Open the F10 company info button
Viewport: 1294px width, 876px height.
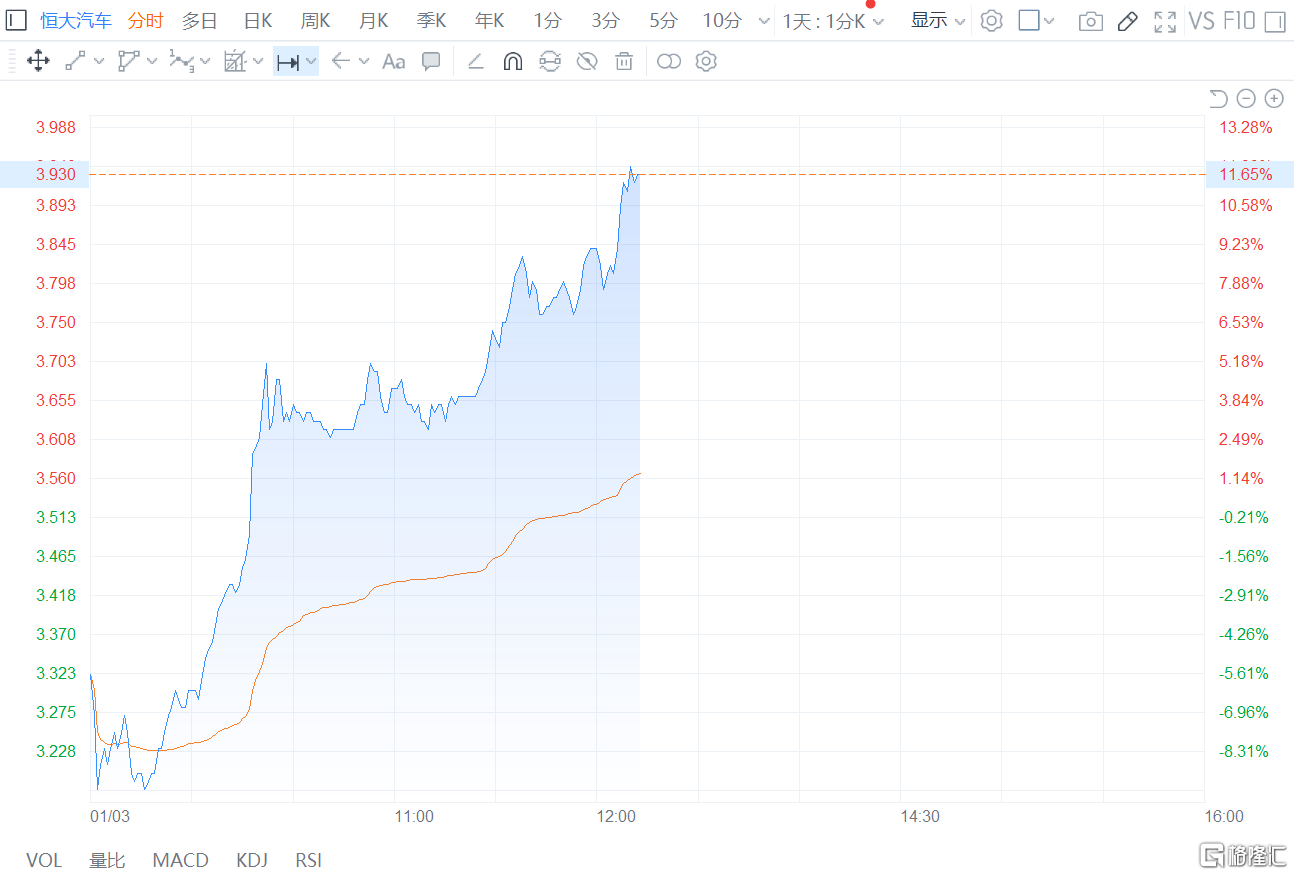point(1239,21)
